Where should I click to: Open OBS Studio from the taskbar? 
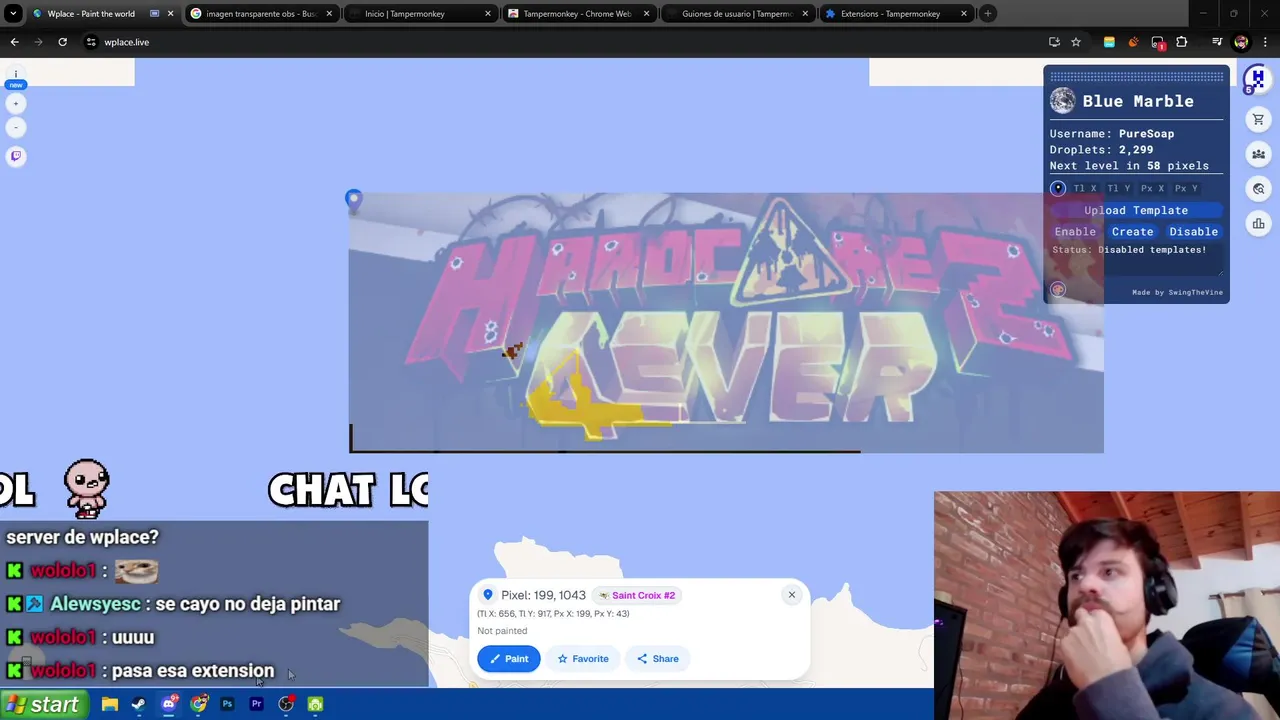click(x=286, y=705)
